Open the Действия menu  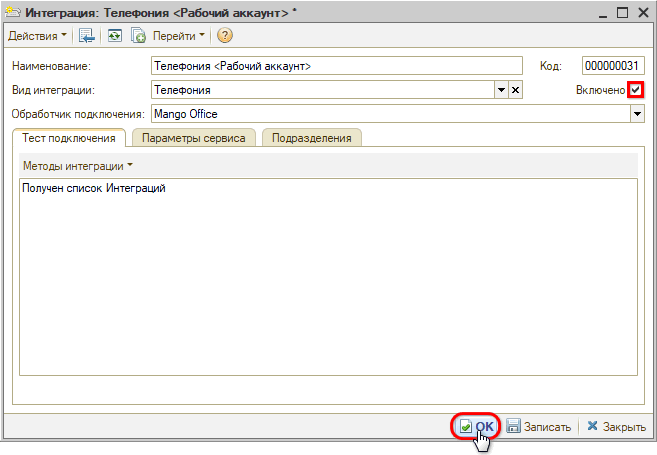click(x=37, y=36)
